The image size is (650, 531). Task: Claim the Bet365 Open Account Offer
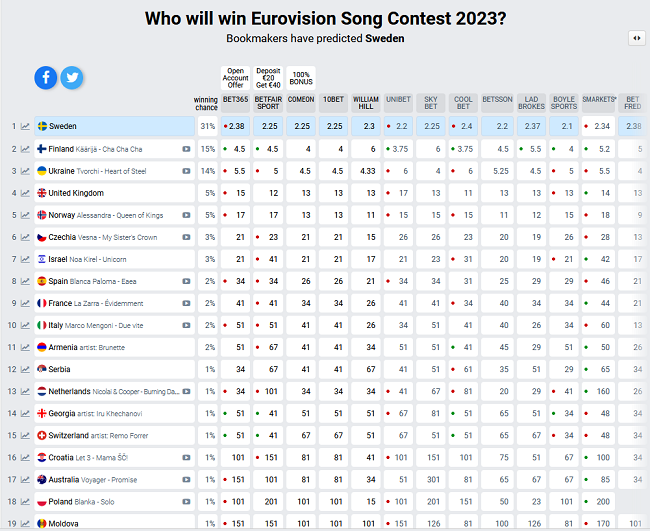pyautogui.click(x=235, y=78)
